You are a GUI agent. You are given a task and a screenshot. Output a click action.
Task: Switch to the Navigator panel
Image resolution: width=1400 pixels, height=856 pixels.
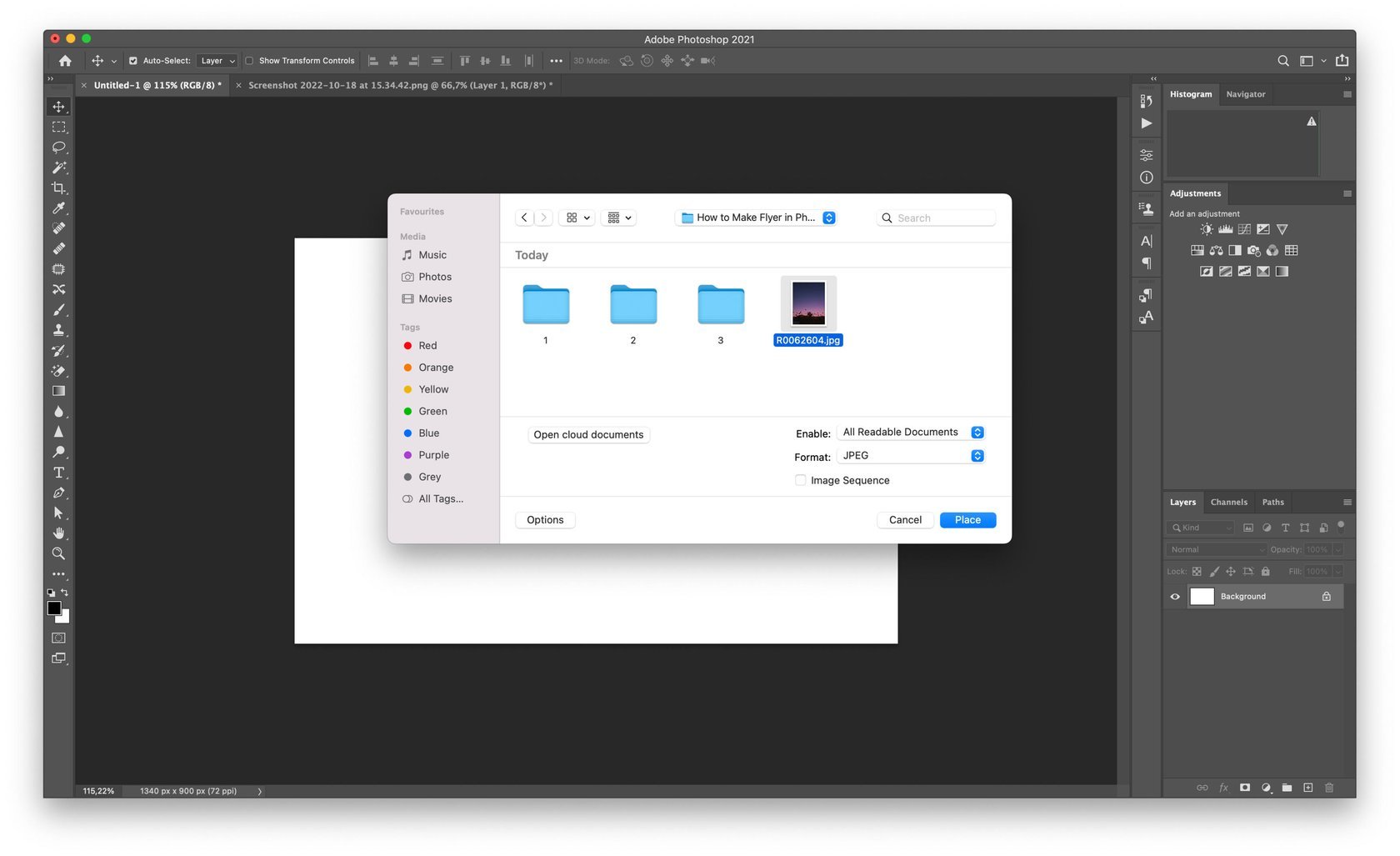pos(1246,94)
